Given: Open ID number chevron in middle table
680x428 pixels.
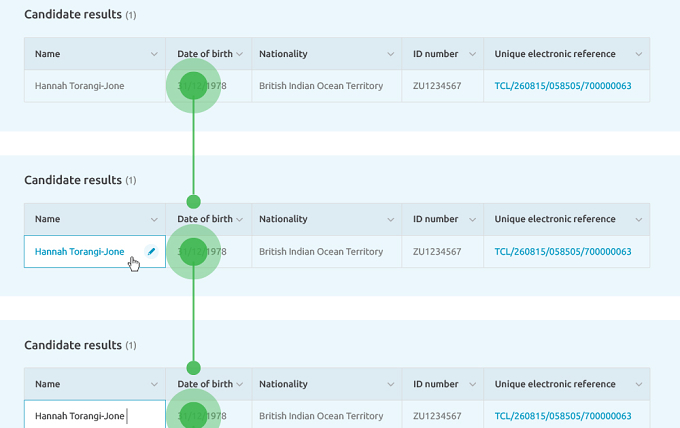Looking at the screenshot, I should pyautogui.click(x=472, y=219).
